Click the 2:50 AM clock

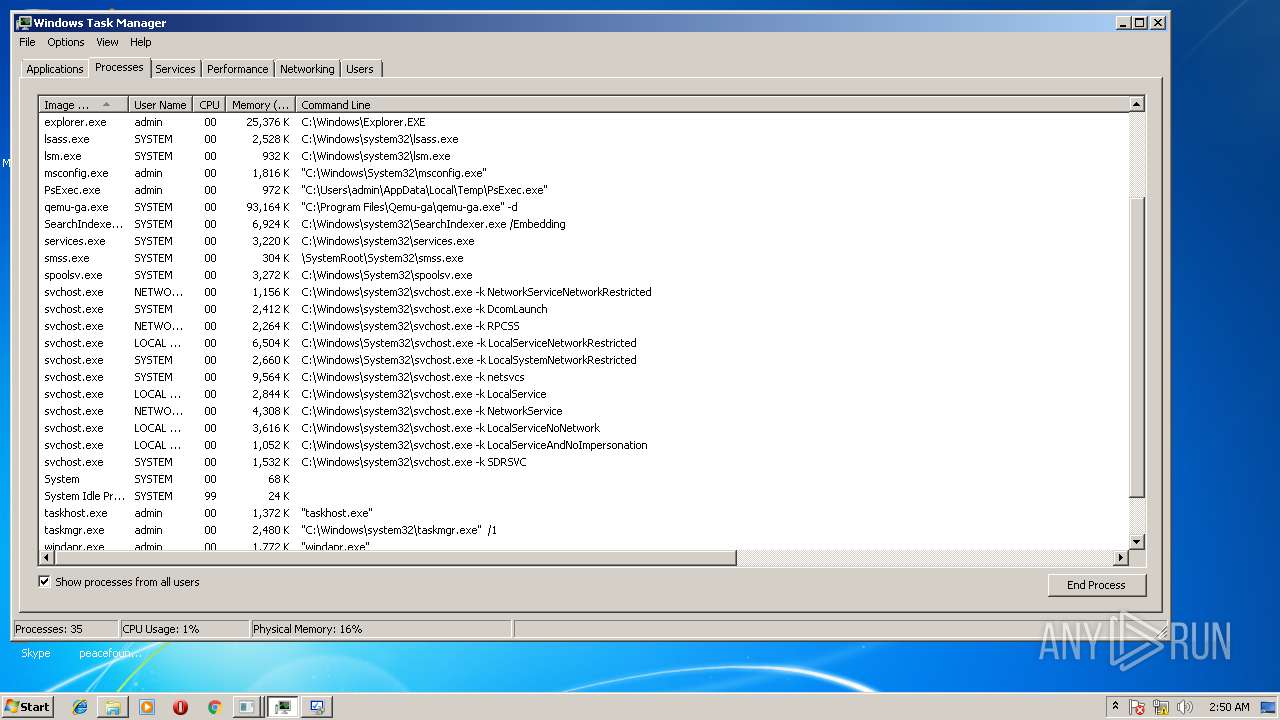[x=1229, y=707]
